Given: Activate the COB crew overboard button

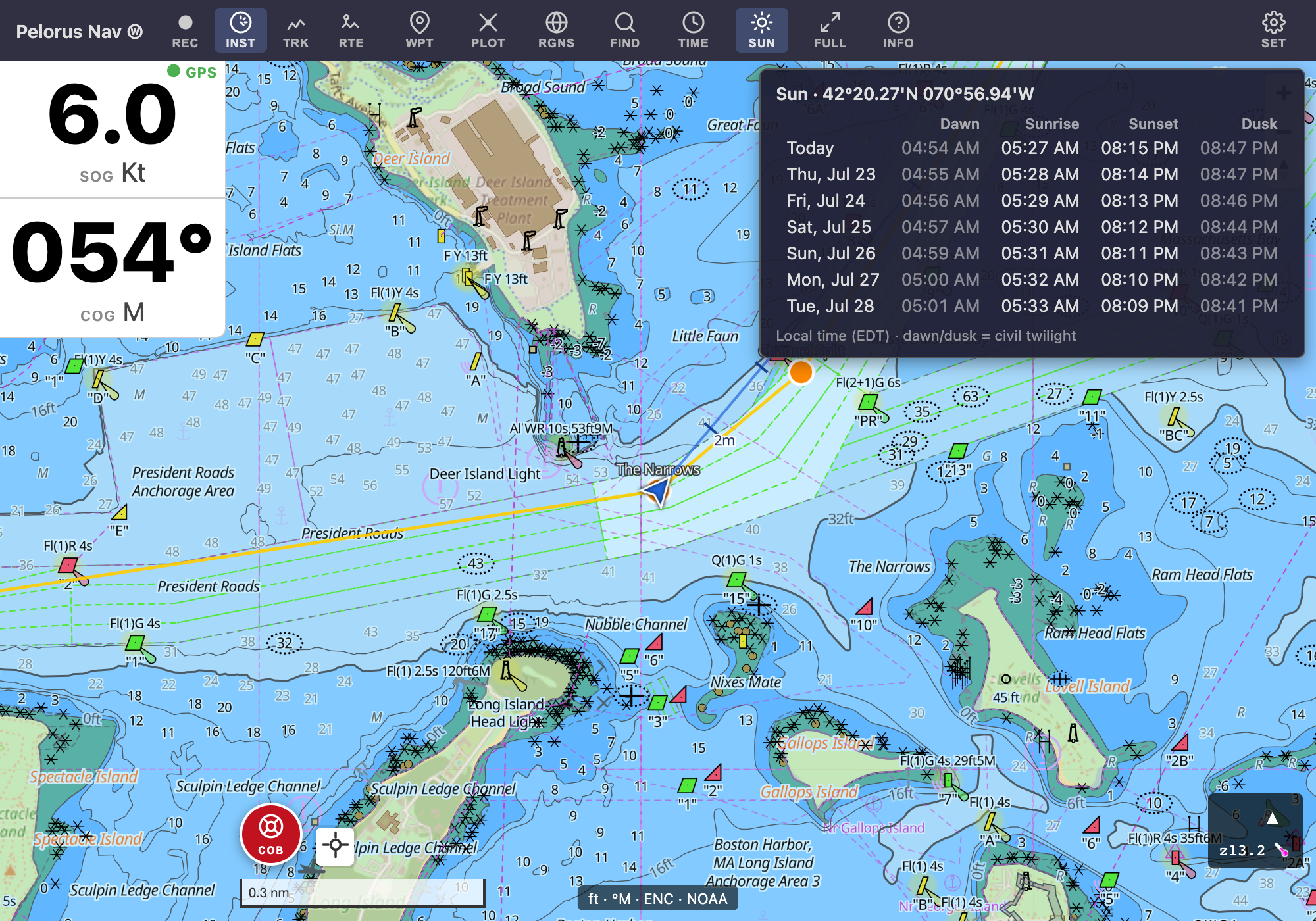Looking at the screenshot, I should (x=270, y=834).
